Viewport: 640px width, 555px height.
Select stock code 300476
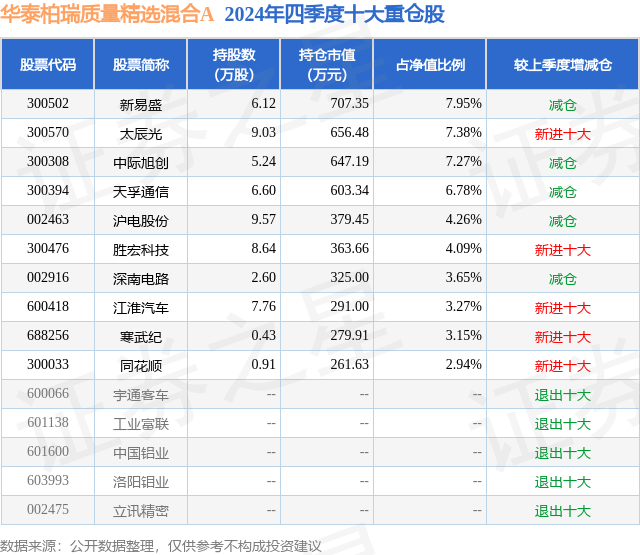click(48, 249)
